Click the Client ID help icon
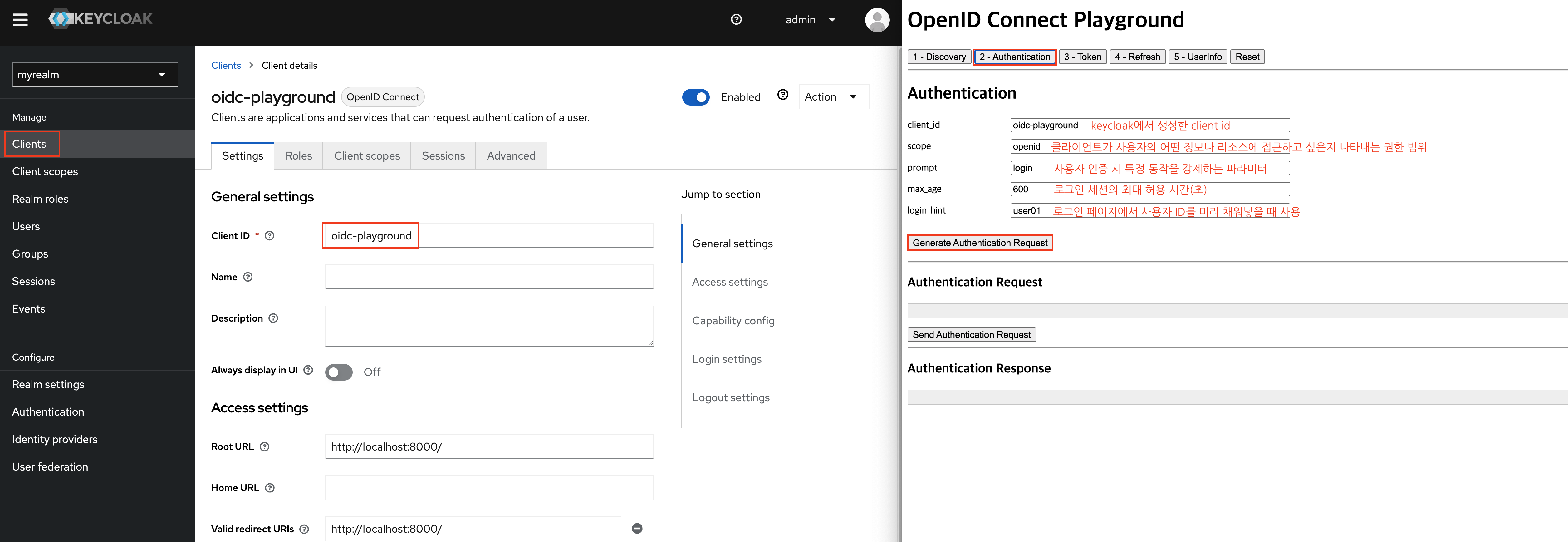 click(270, 236)
